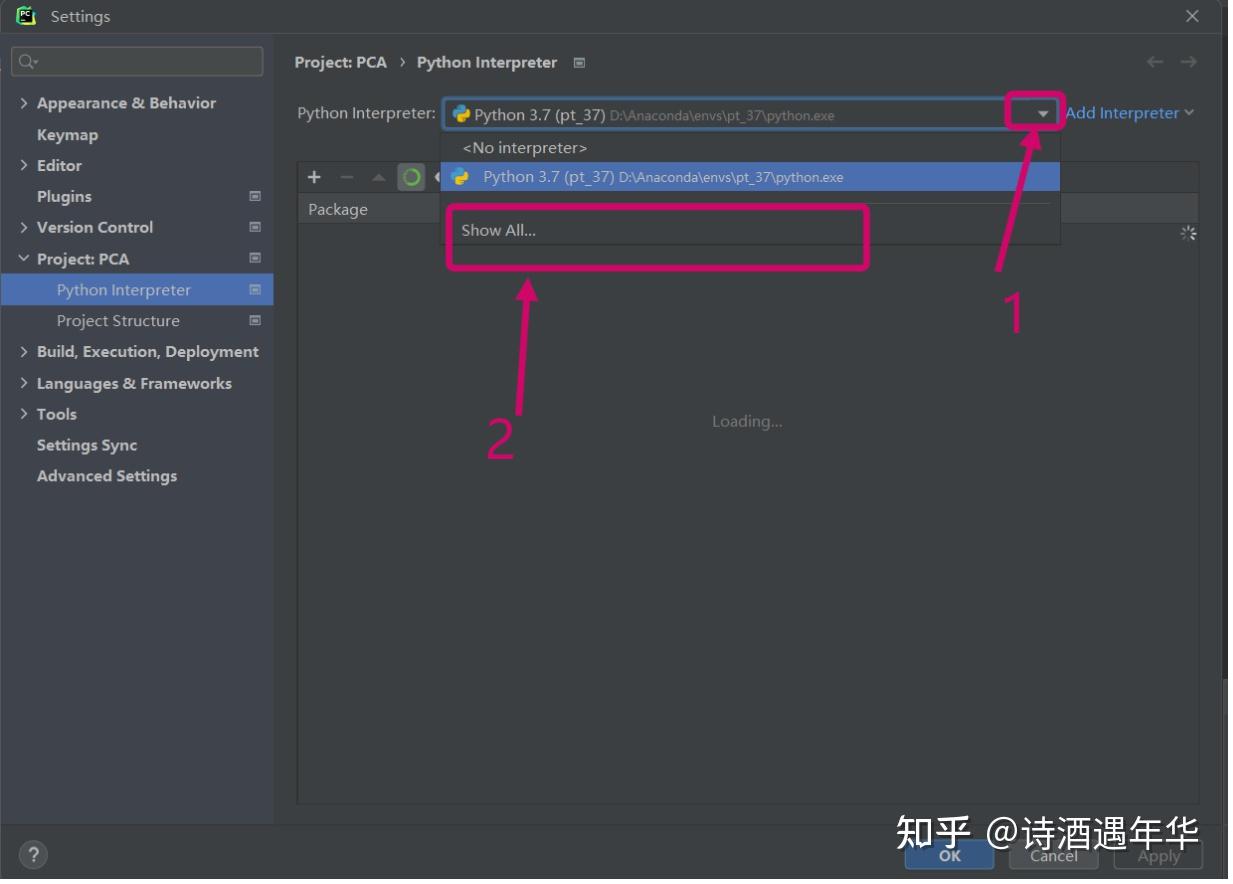Click the search magnifier icon in settings
Screen dimensions: 1233x884
tap(26, 62)
